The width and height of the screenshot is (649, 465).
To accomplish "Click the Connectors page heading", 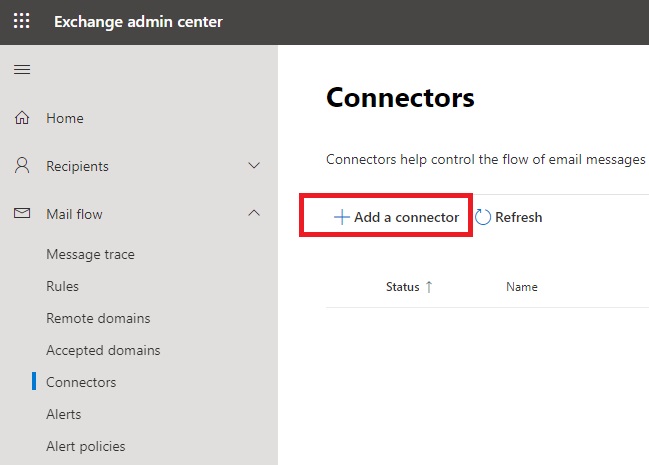I will (x=400, y=98).
